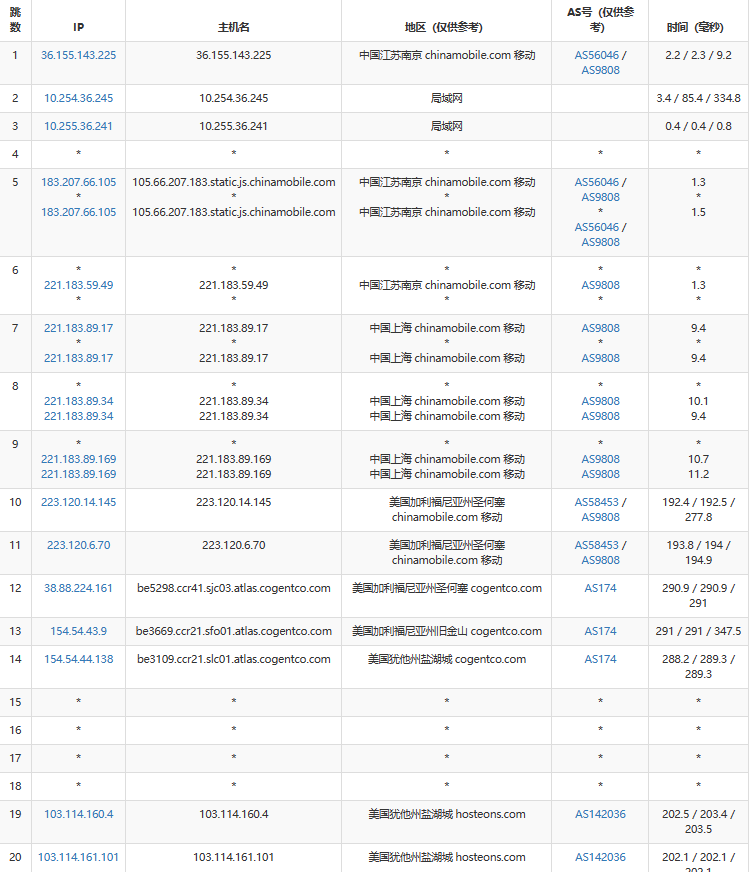
Task: Open IP link 36.155.143.225
Action: point(78,55)
